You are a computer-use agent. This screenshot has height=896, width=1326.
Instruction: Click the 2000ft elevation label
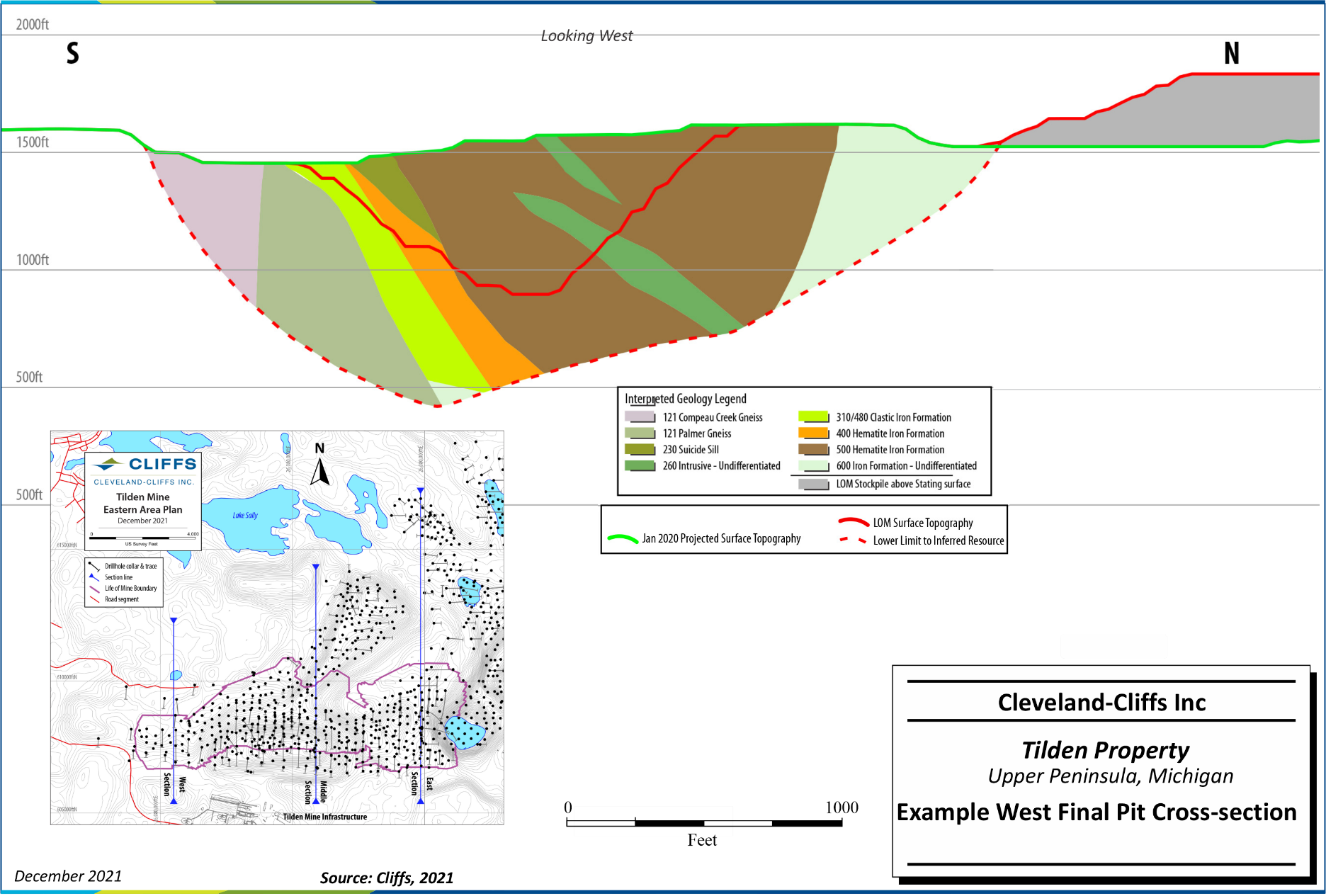point(33,25)
